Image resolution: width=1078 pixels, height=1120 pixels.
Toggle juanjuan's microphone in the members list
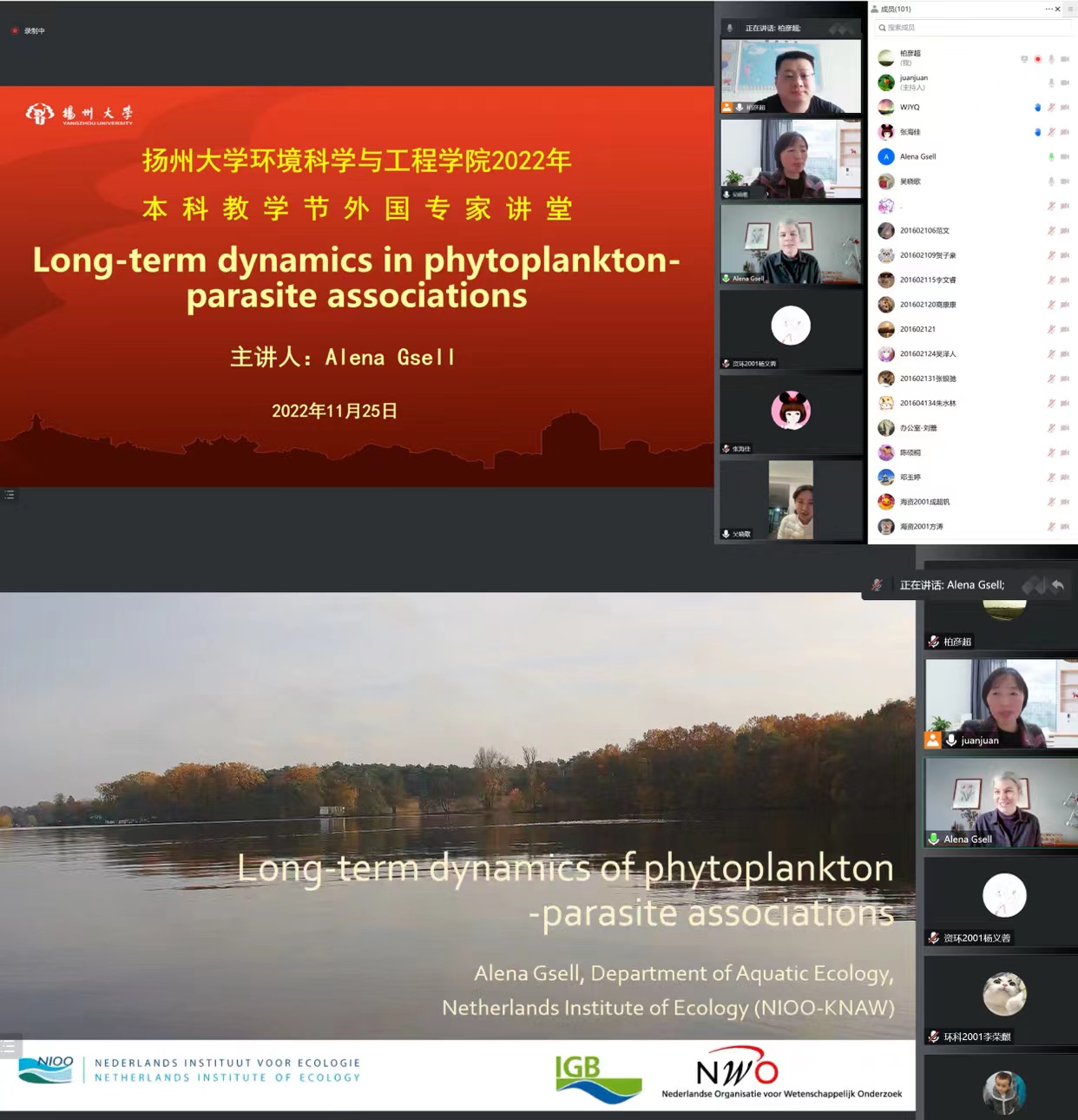click(1051, 83)
